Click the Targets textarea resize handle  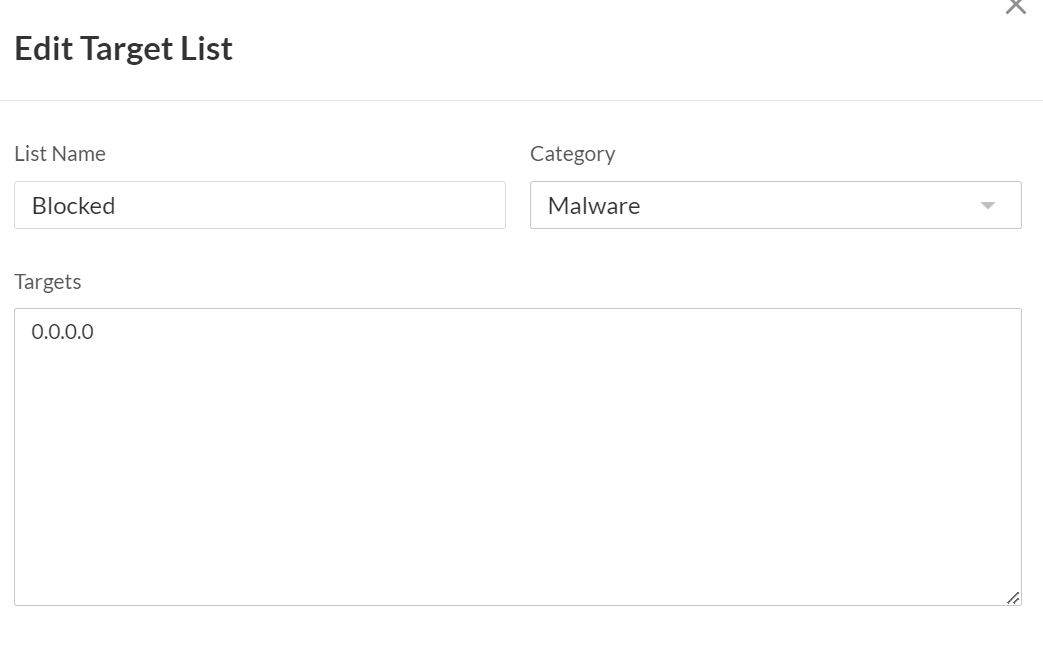[1013, 597]
